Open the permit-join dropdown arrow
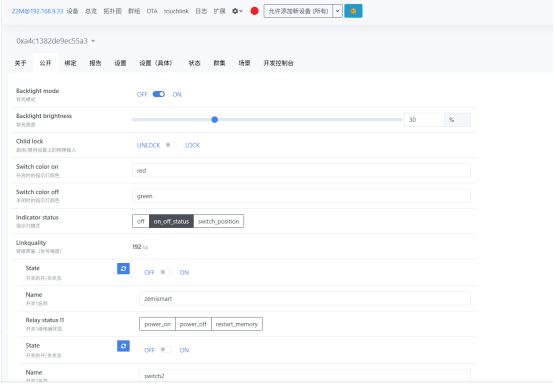Viewport: 554px width, 384px height. coord(337,11)
